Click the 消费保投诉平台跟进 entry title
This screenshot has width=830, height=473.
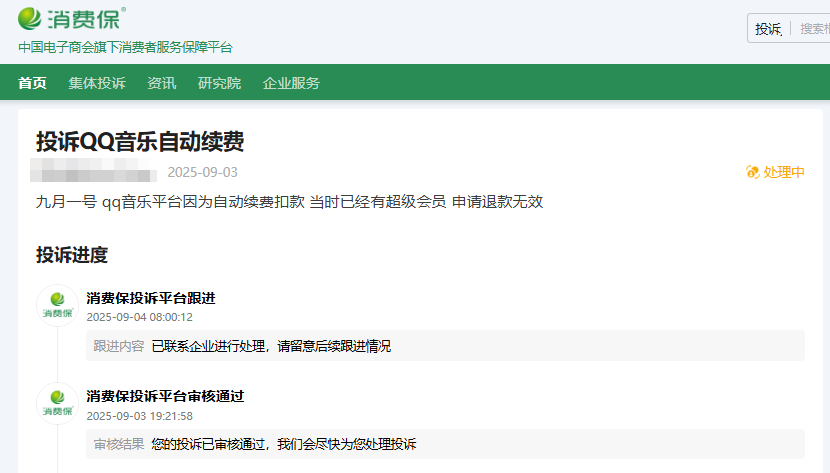click(151, 298)
